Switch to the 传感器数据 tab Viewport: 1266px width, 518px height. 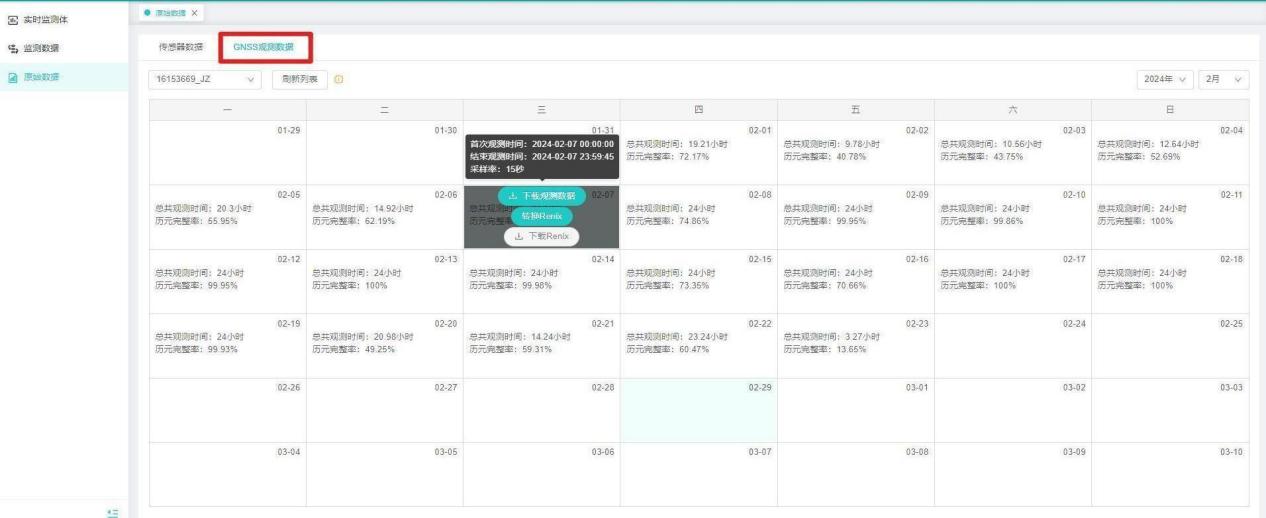pyautogui.click(x=181, y=47)
